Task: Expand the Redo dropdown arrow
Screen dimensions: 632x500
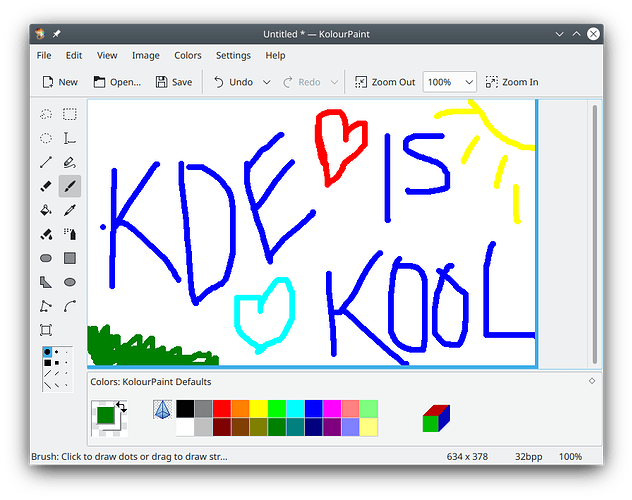Action: pyautogui.click(x=334, y=82)
